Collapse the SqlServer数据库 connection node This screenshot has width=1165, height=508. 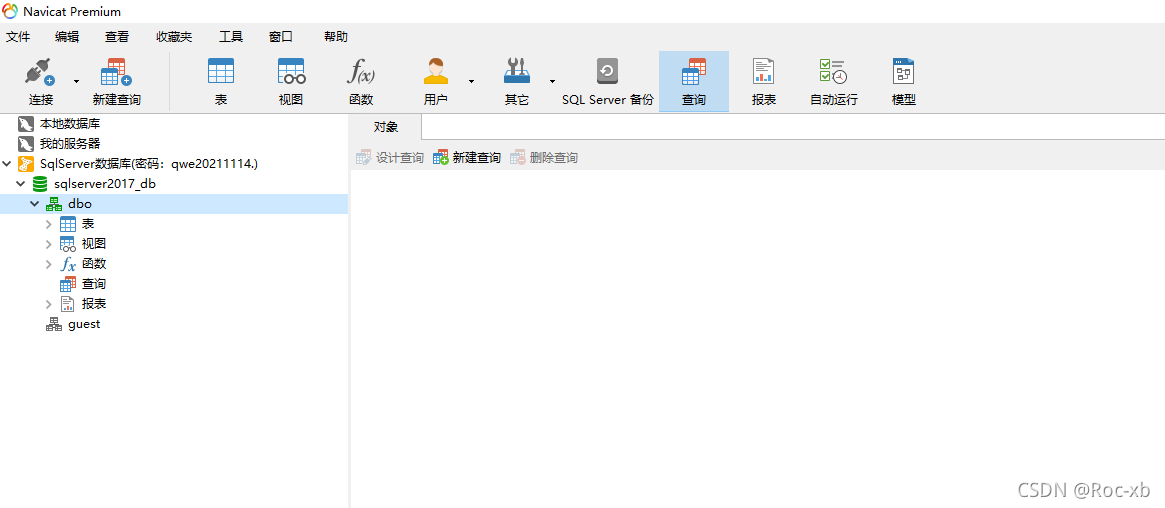(x=7, y=163)
